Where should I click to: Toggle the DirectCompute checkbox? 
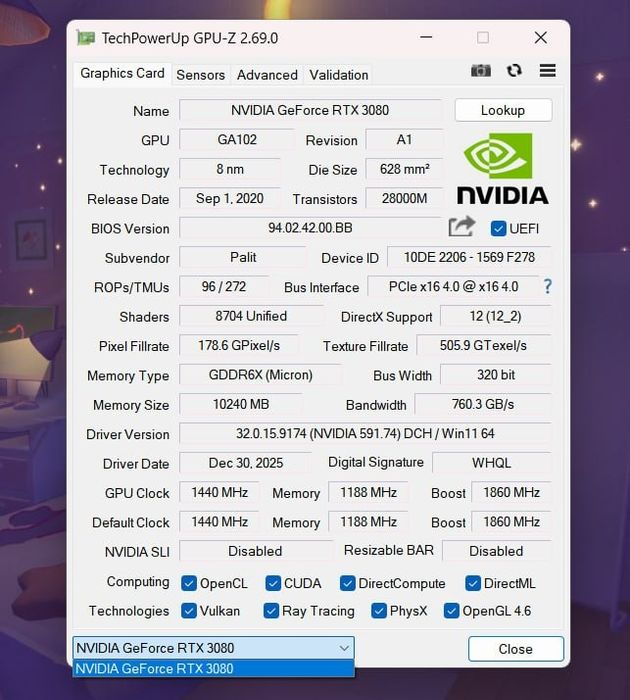[x=347, y=583]
